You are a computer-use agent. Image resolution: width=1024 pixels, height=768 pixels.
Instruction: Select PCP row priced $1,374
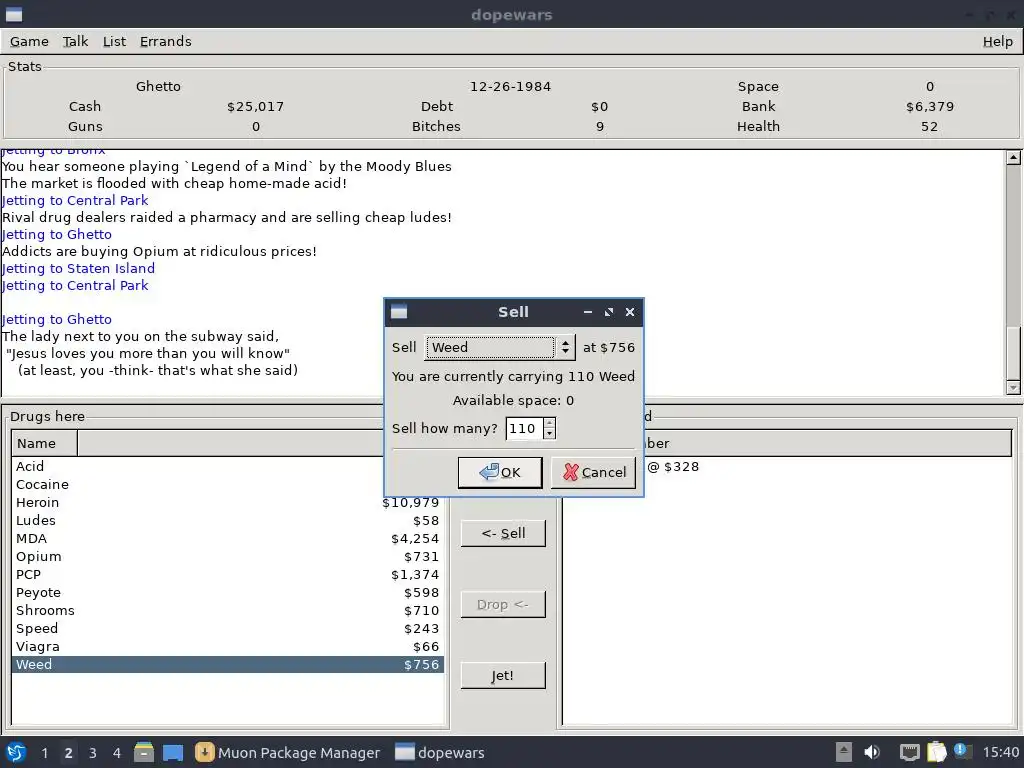coord(228,574)
